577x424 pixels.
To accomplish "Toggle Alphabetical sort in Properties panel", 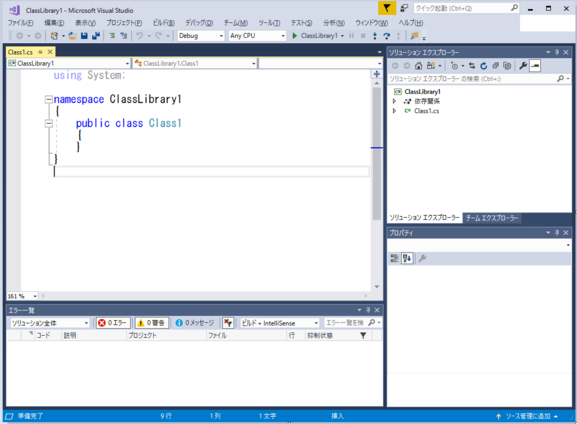I will tap(407, 258).
